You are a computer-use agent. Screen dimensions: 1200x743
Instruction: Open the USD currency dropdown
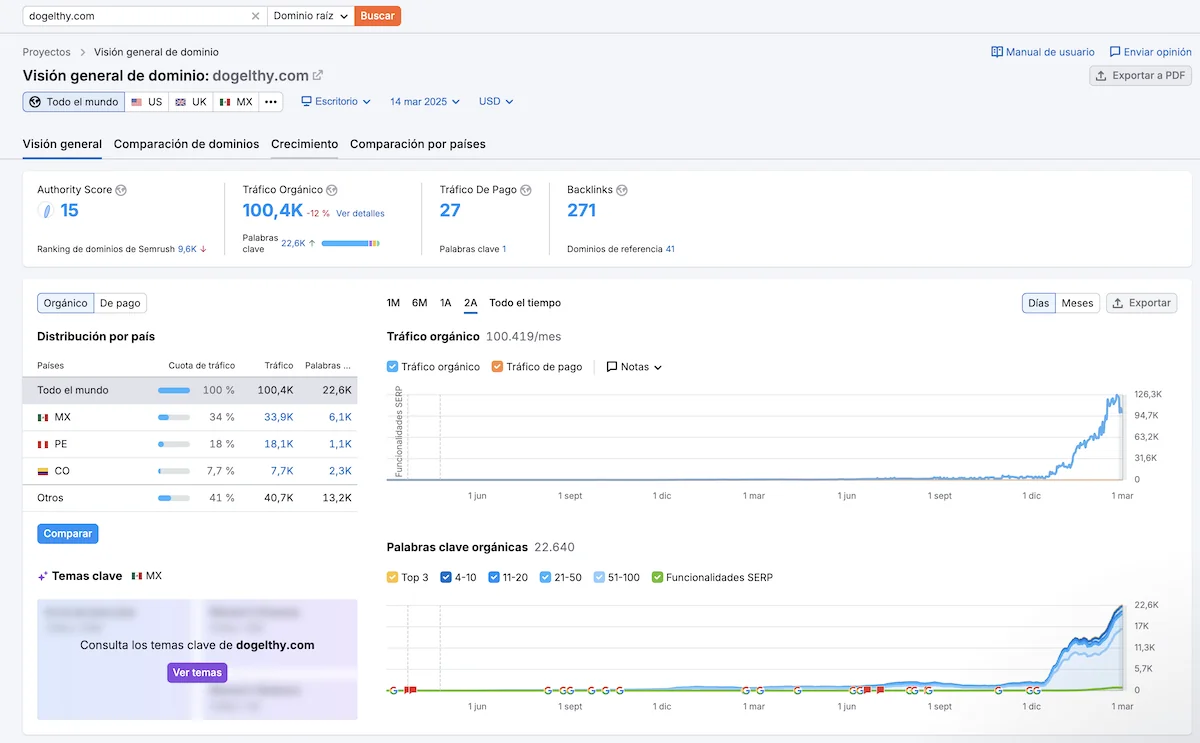[x=495, y=101]
